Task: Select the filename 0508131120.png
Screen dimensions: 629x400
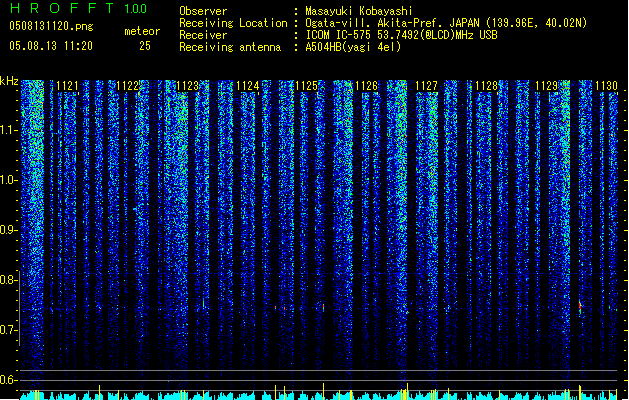Action: [x=51, y=26]
